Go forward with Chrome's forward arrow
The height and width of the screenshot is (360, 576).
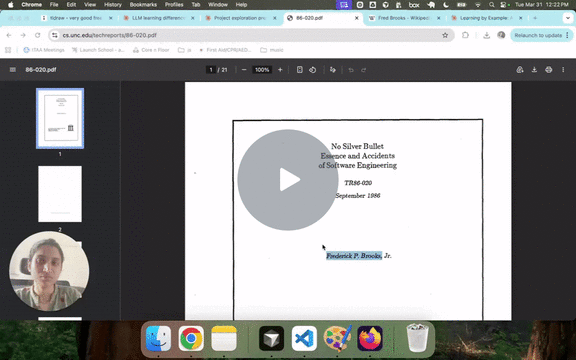(23, 35)
